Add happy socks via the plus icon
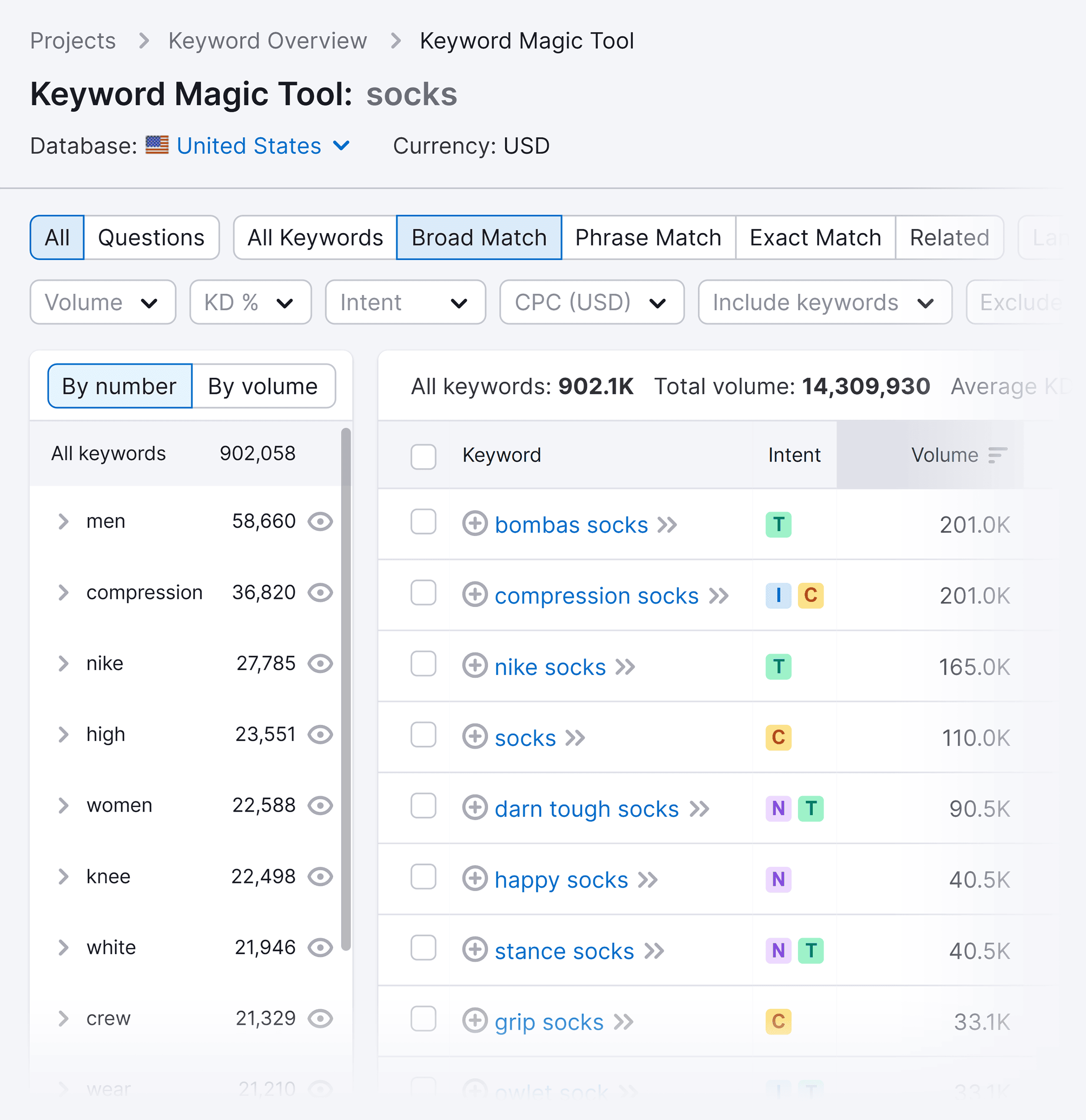 coord(475,879)
